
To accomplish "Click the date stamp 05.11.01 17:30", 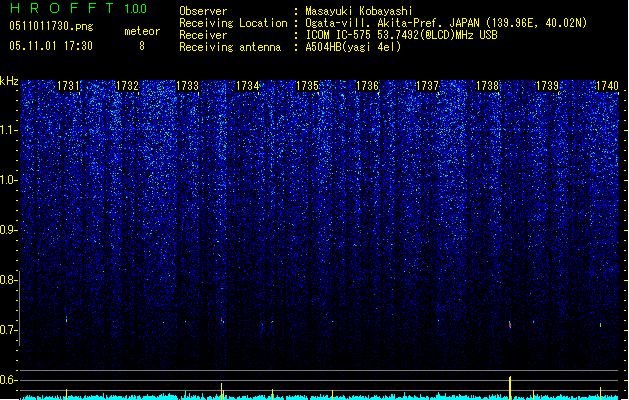I will 51,46.
